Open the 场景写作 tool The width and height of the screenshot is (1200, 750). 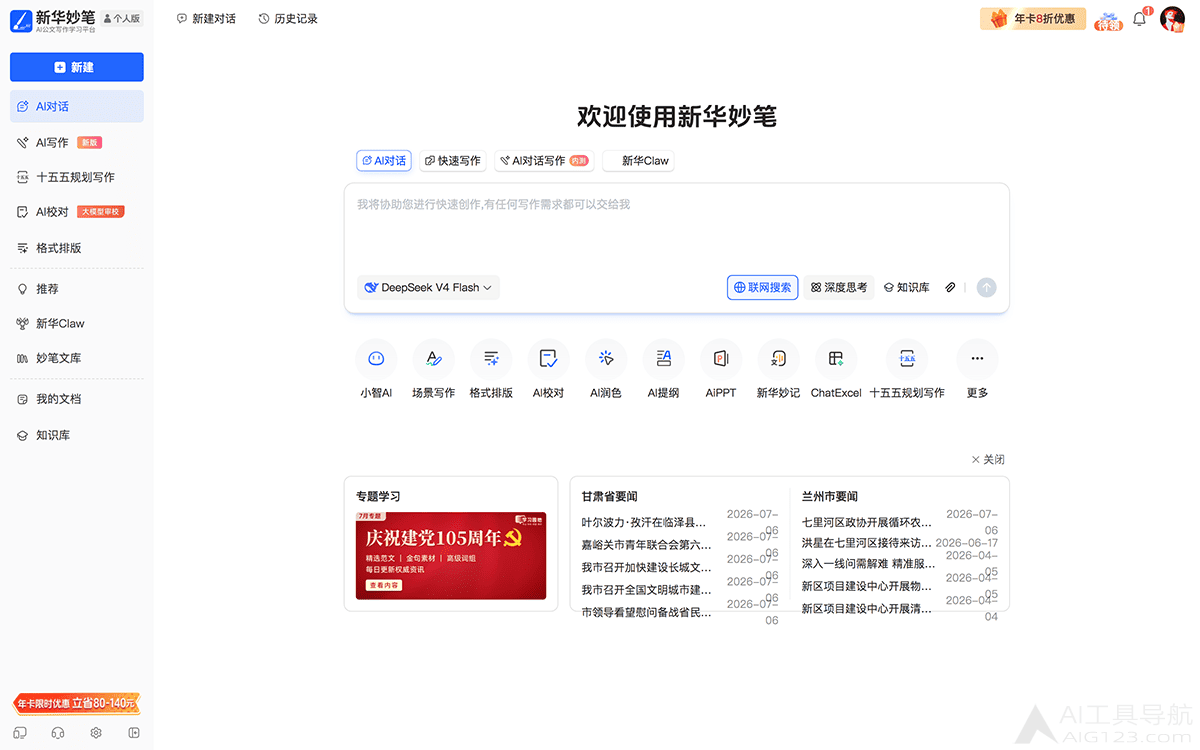(433, 369)
